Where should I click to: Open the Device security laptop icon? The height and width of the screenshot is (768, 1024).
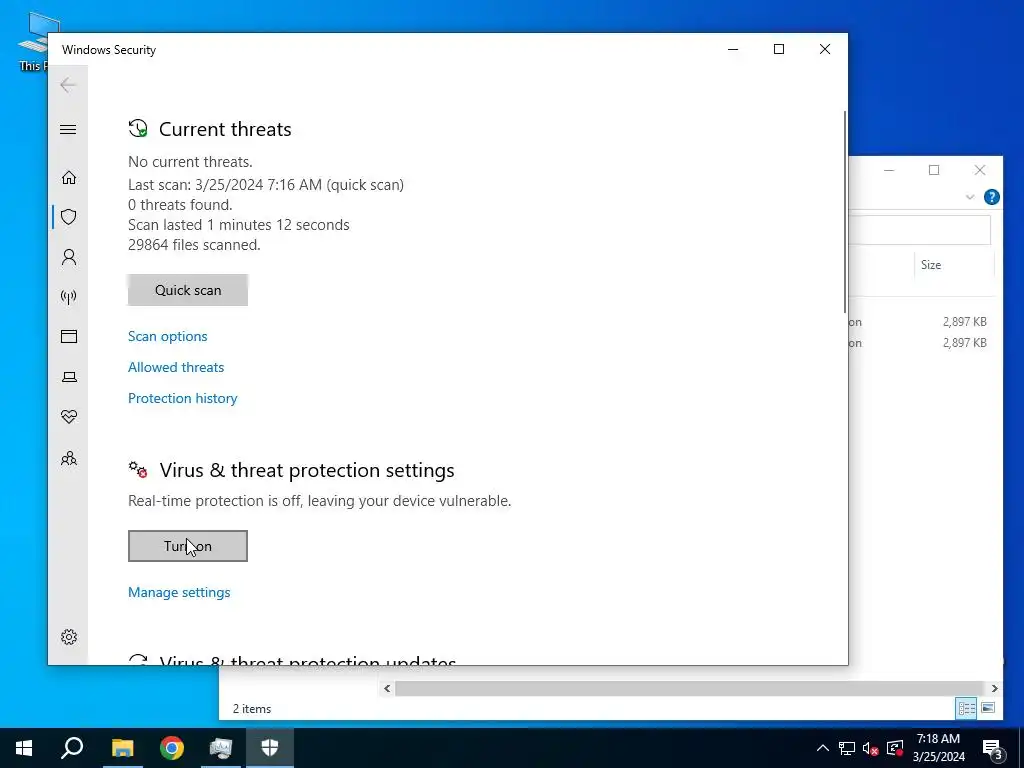[x=69, y=377]
